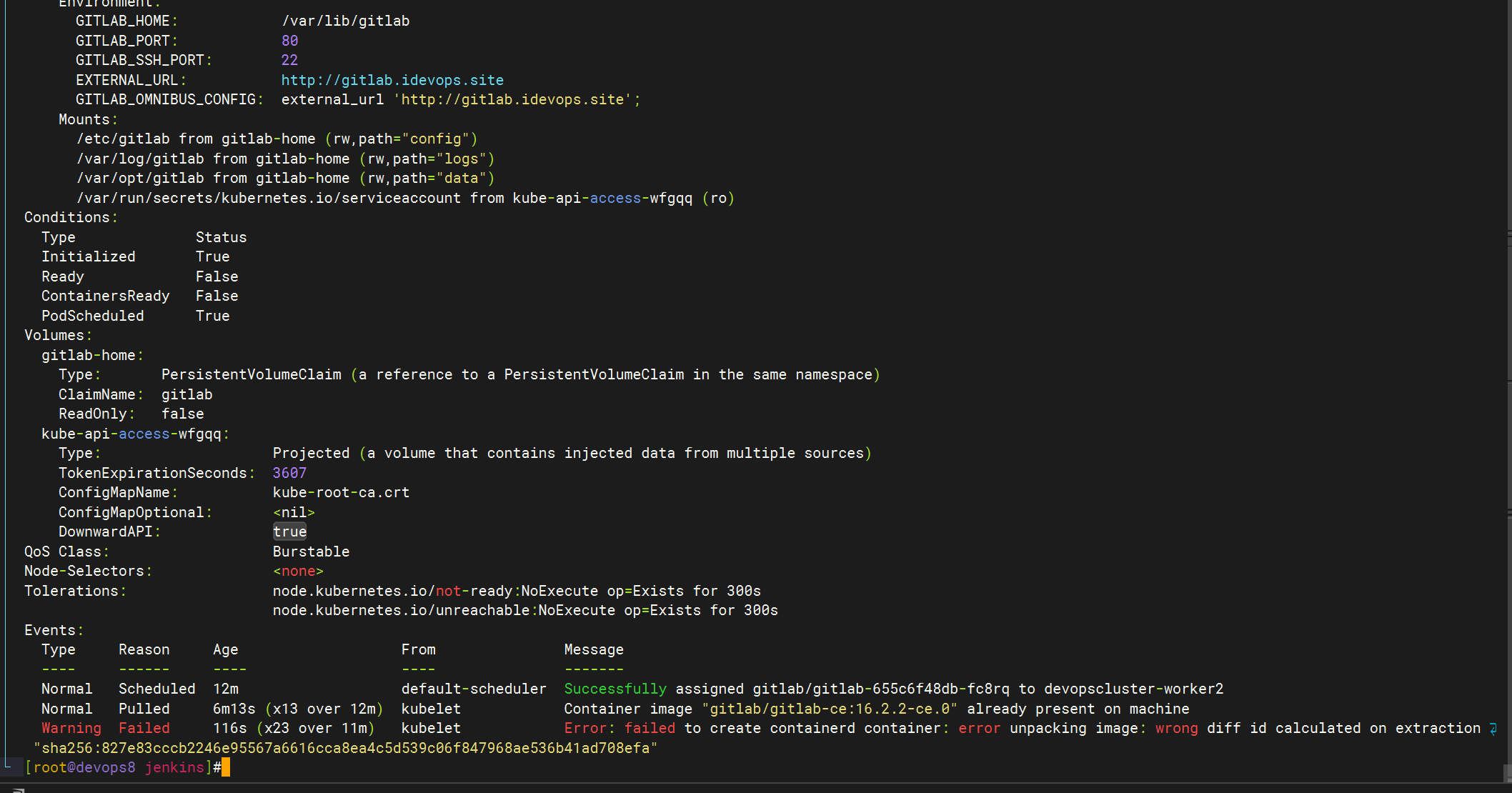Screen dimensions: 1512x793
Task: Click the Initialized condition row
Action: click(135, 256)
